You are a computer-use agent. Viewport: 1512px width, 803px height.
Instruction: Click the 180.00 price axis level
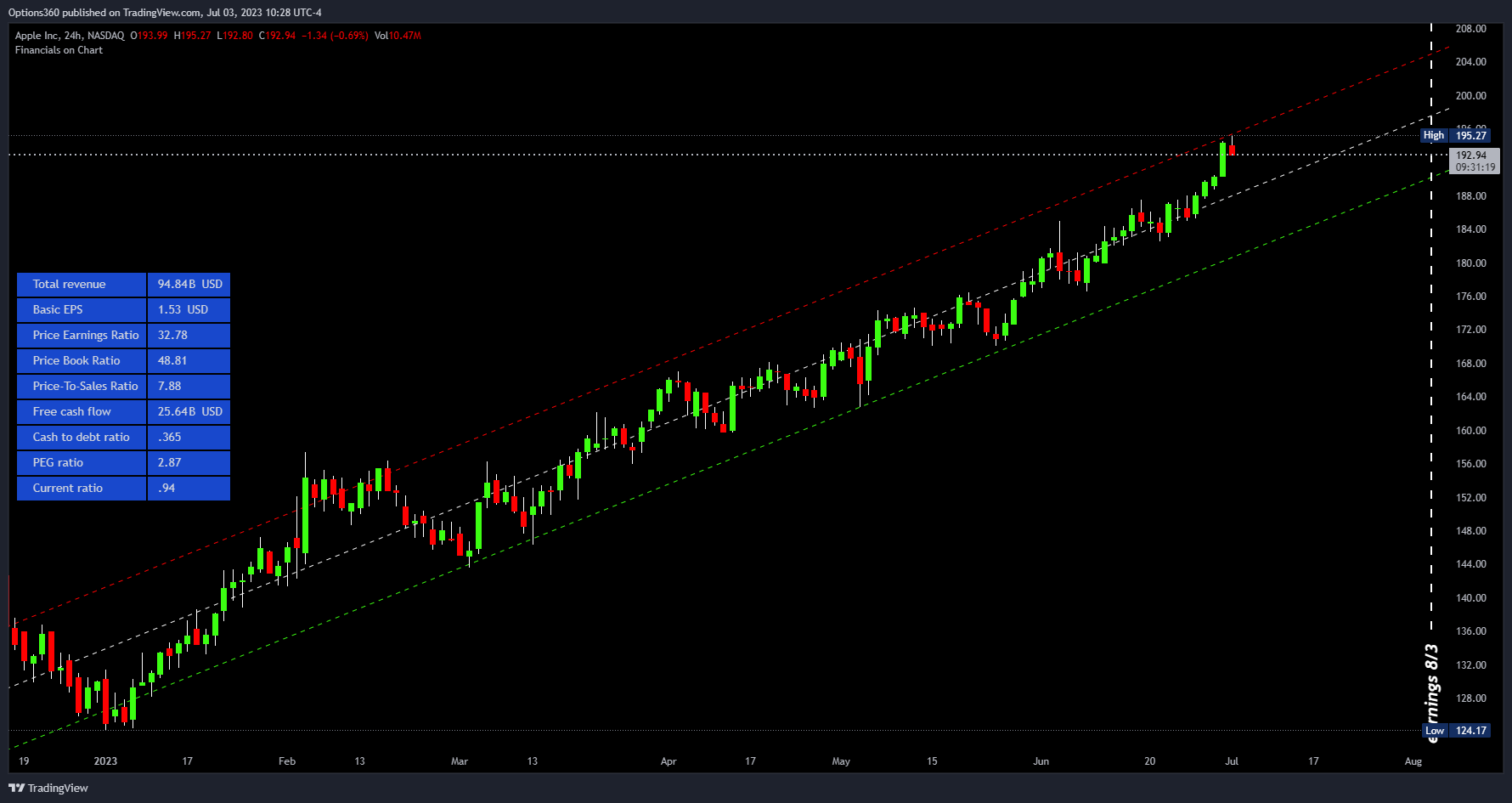click(x=1470, y=263)
